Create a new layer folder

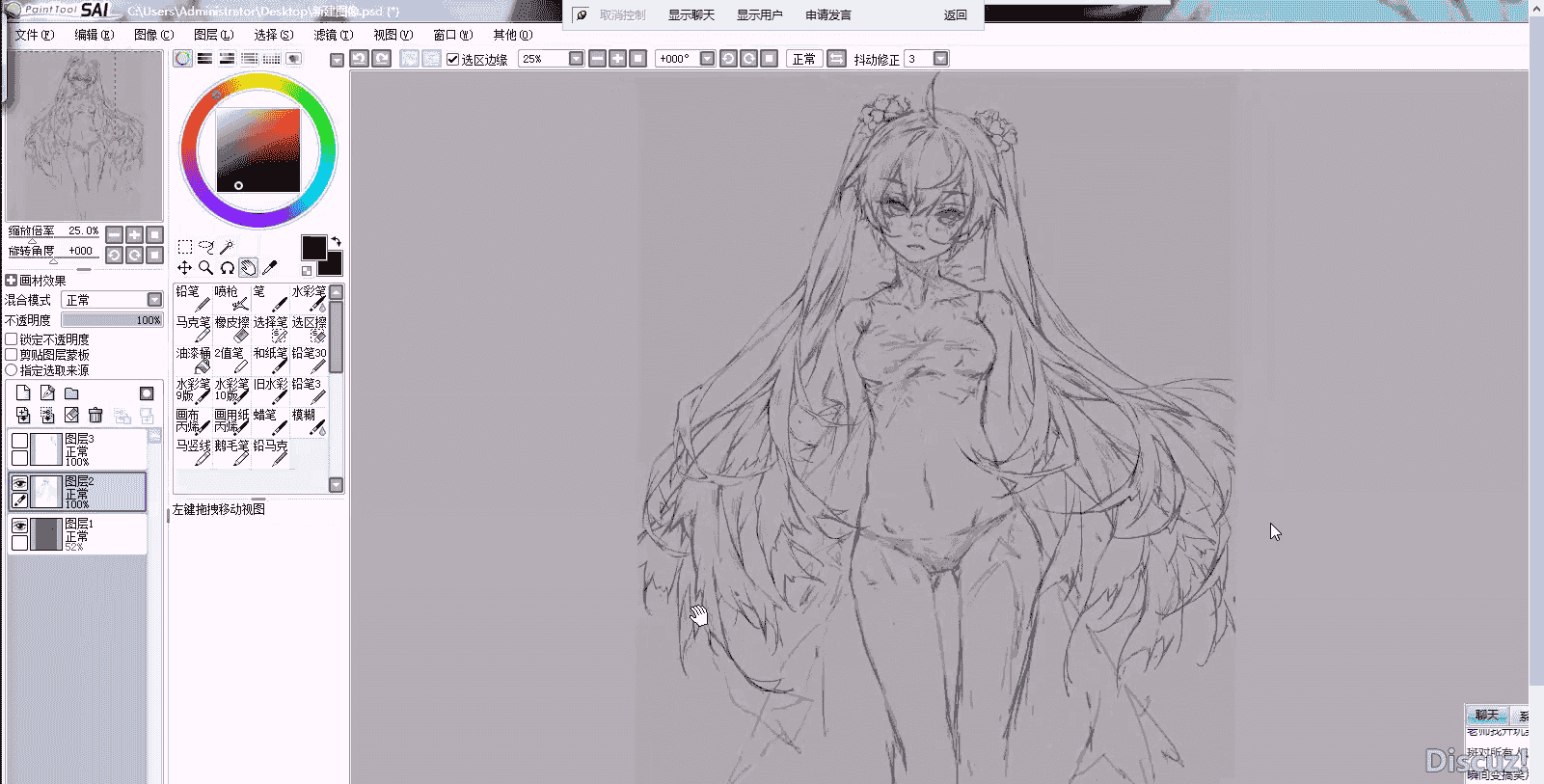(x=71, y=393)
